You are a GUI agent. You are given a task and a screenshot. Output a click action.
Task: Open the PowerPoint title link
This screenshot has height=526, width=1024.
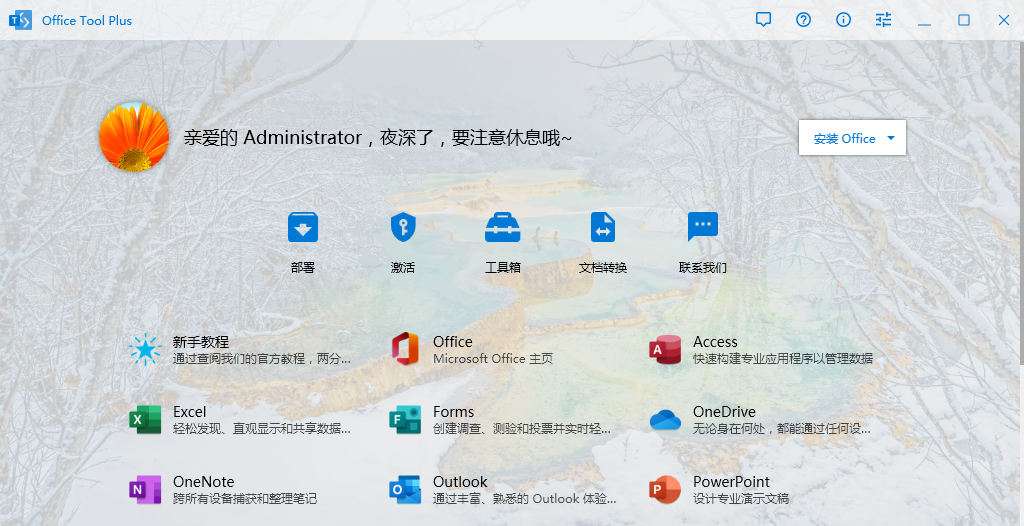731,482
